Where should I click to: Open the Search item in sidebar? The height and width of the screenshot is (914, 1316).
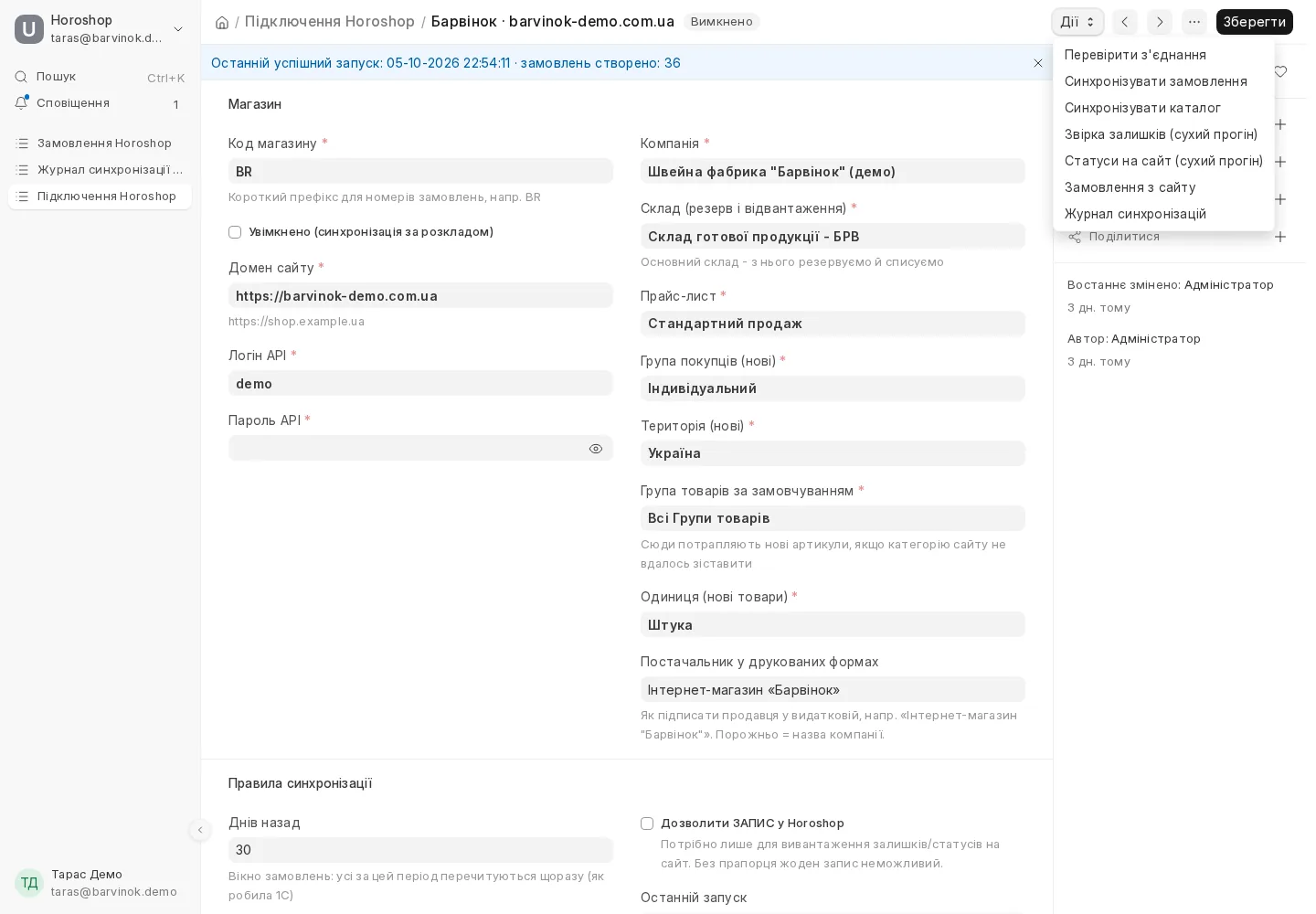[100, 77]
